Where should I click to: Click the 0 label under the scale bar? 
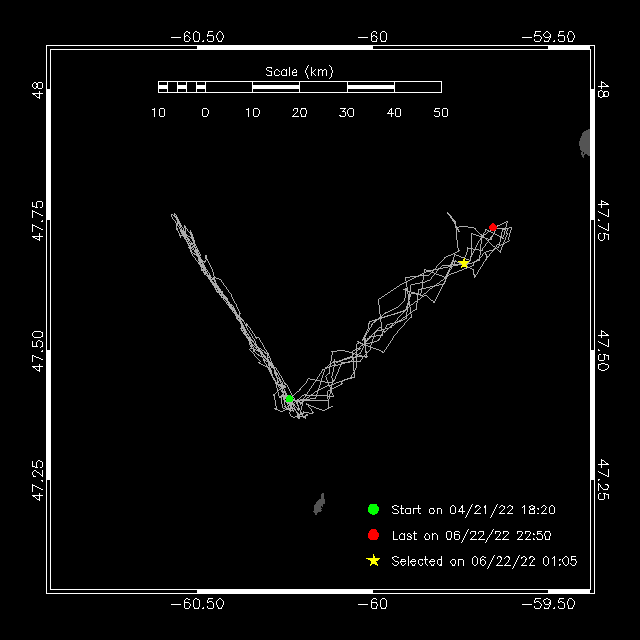(205, 113)
